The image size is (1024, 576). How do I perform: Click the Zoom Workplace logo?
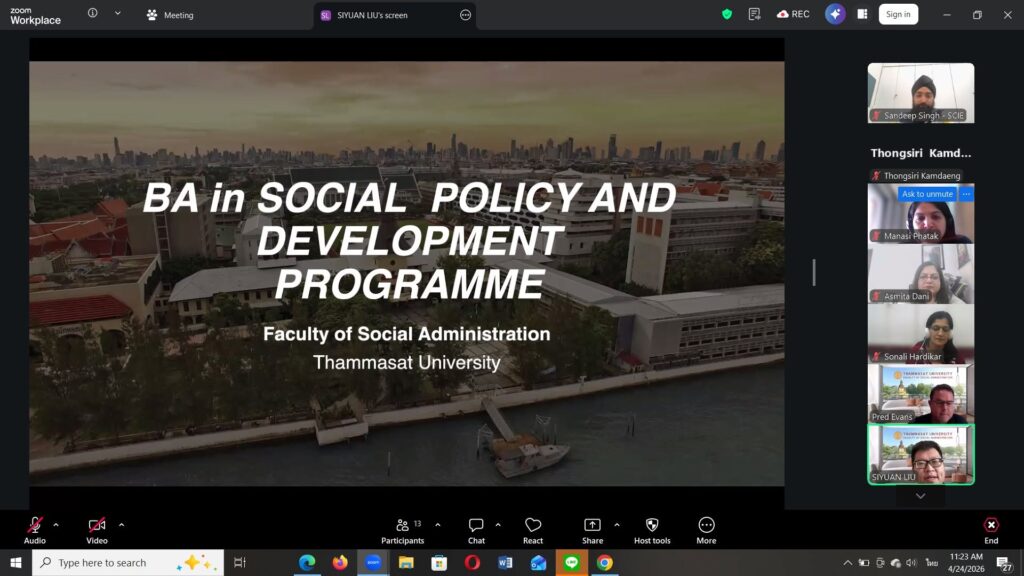[x=35, y=16]
